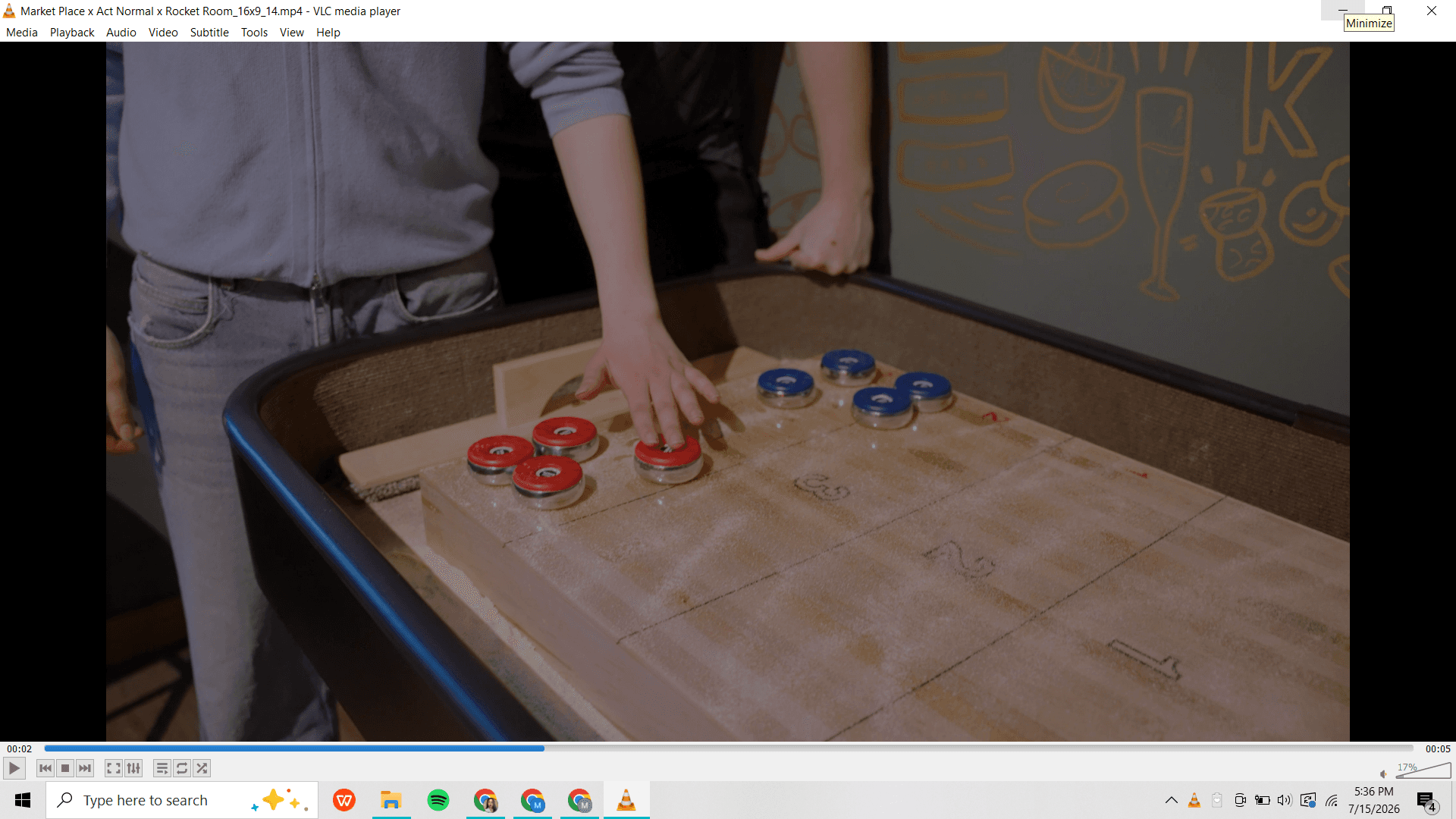The image size is (1456, 819).
Task: Open the Playback menu
Action: click(x=72, y=33)
